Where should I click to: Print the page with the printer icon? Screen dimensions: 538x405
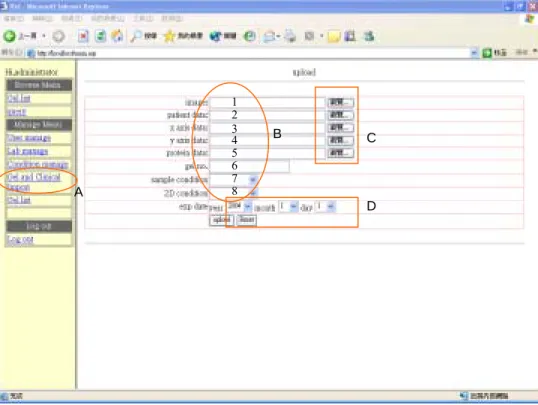click(x=290, y=36)
